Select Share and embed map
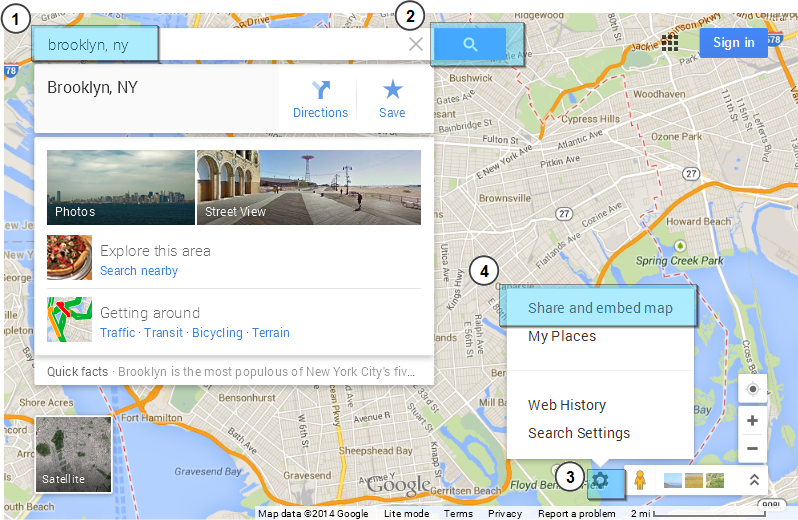The image size is (798, 520). (x=600, y=308)
